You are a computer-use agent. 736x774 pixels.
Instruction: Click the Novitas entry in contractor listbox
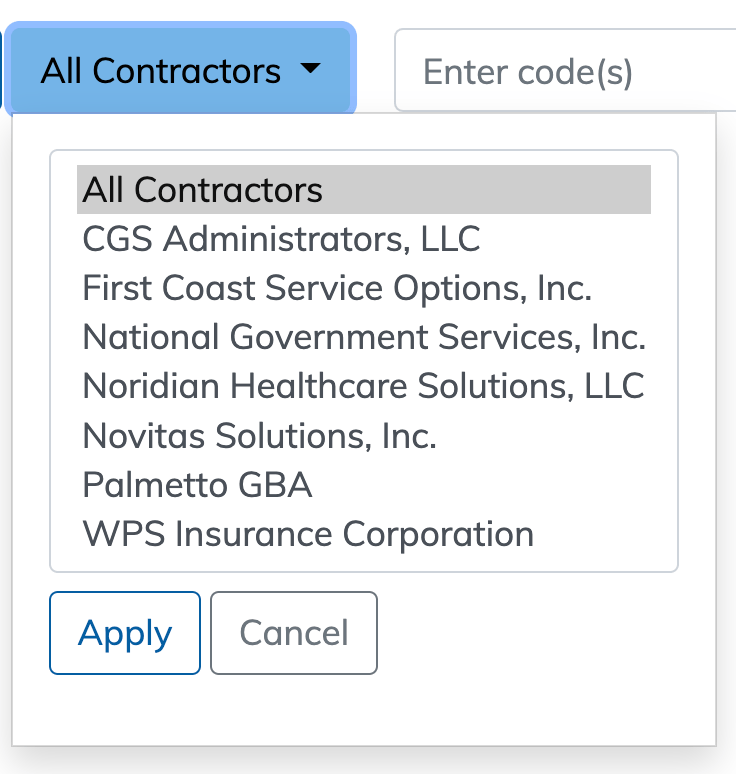click(x=260, y=436)
